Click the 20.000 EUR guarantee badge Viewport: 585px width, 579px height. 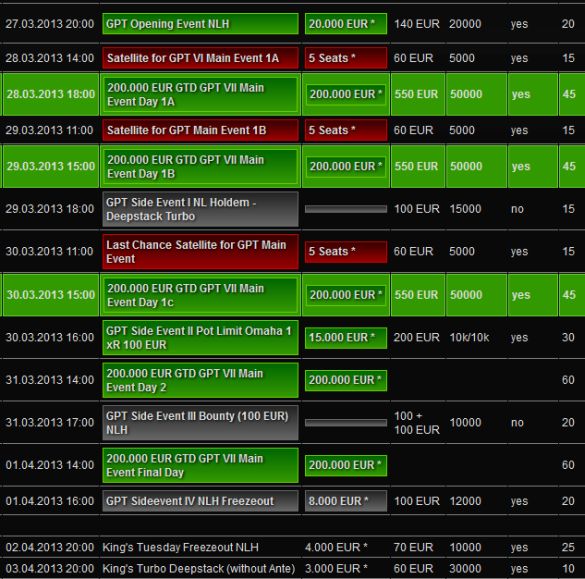pyautogui.click(x=346, y=24)
